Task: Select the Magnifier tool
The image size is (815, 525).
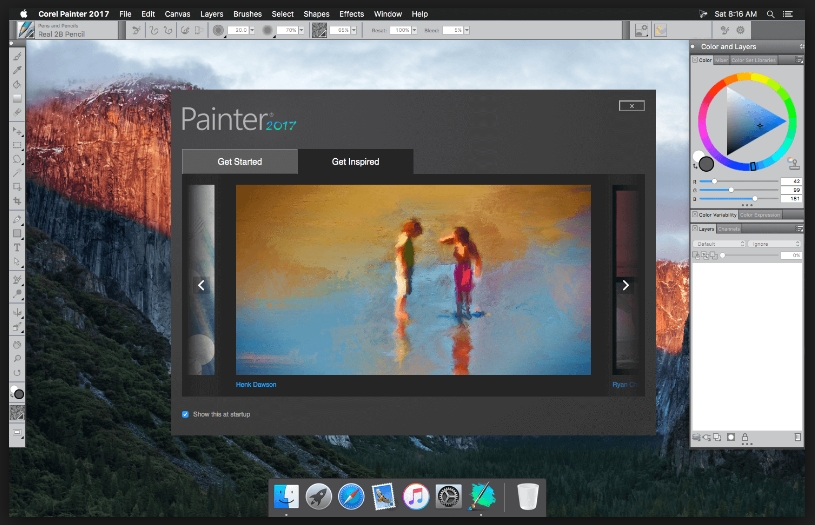Action: (x=17, y=359)
